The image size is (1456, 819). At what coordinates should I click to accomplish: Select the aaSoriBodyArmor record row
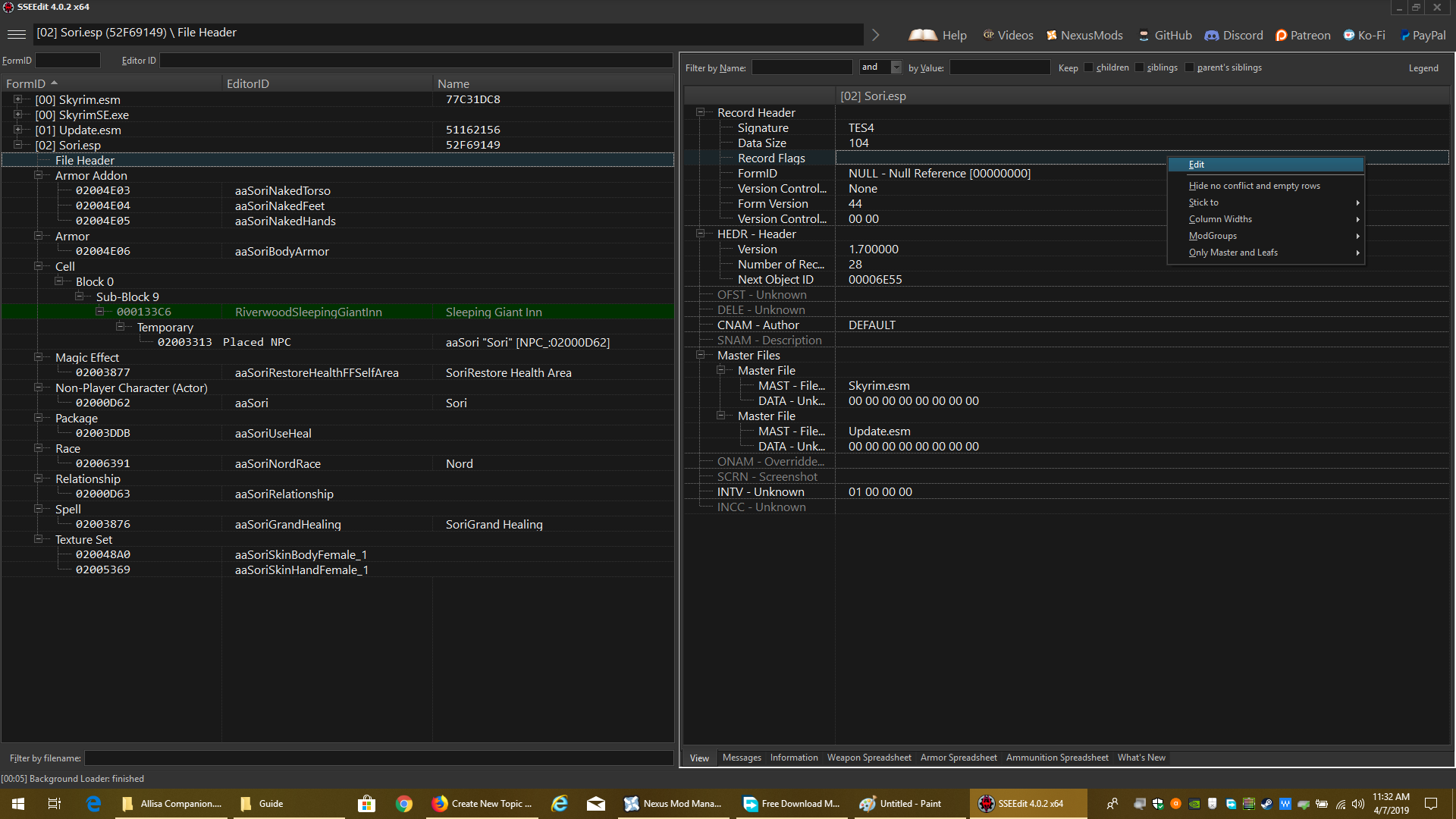click(337, 251)
